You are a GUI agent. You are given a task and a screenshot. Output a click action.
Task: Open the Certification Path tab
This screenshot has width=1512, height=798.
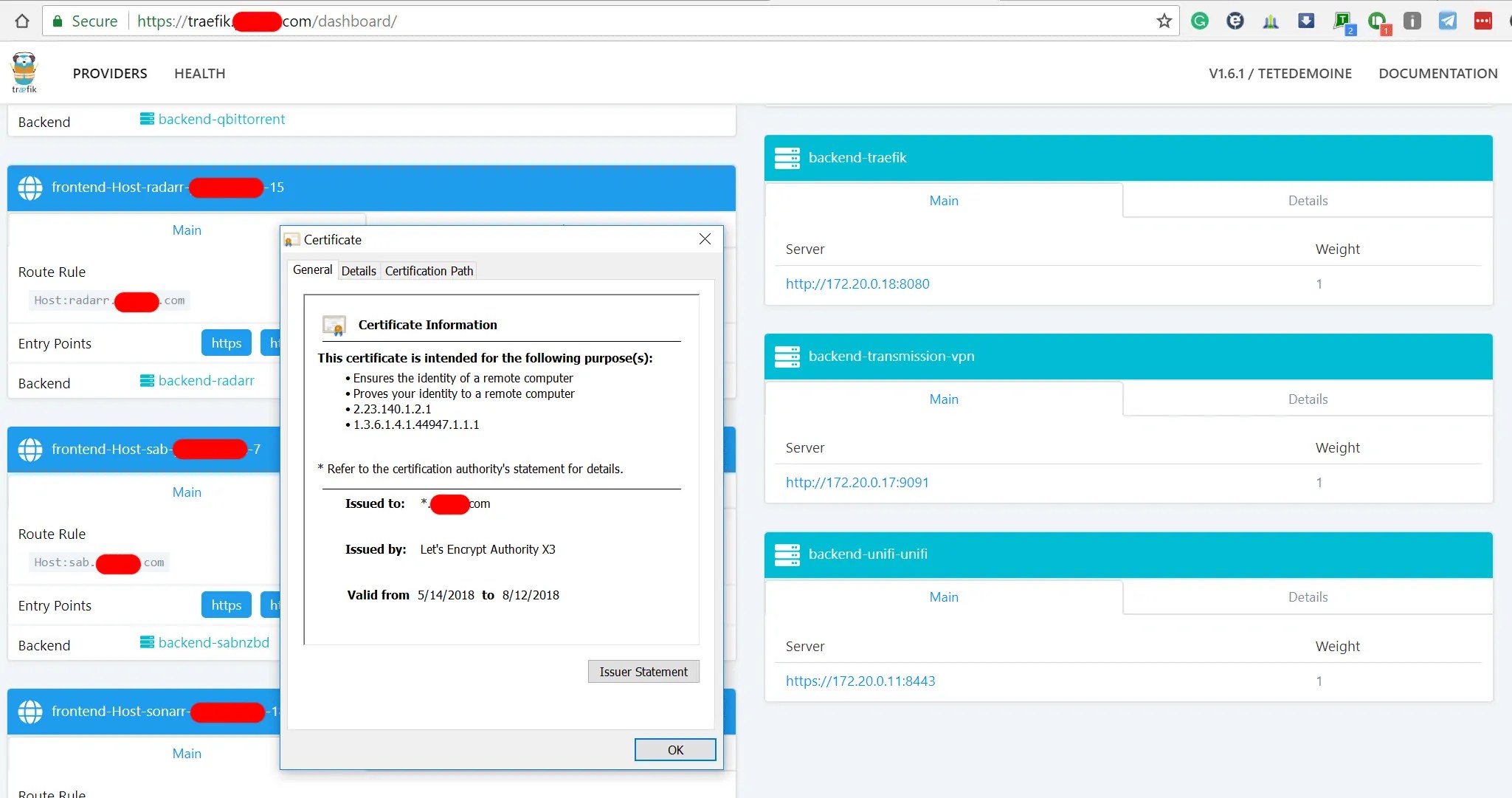(x=429, y=271)
